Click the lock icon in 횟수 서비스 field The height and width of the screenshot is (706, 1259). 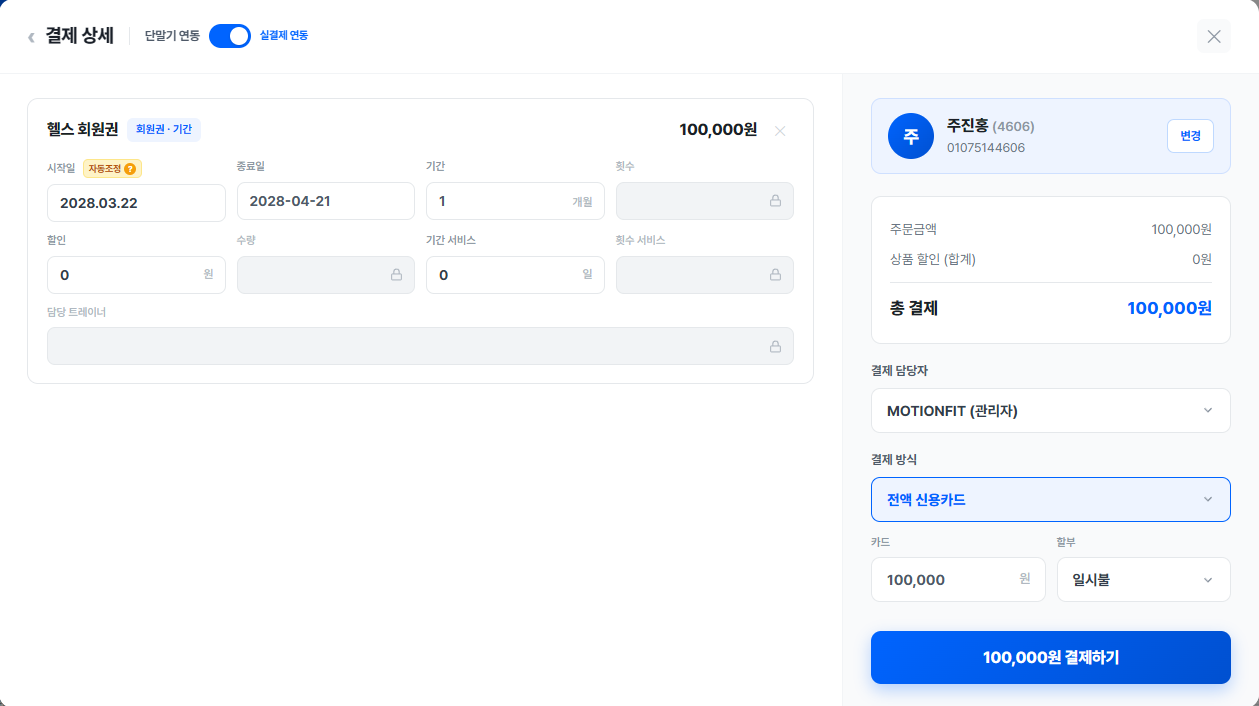point(775,274)
